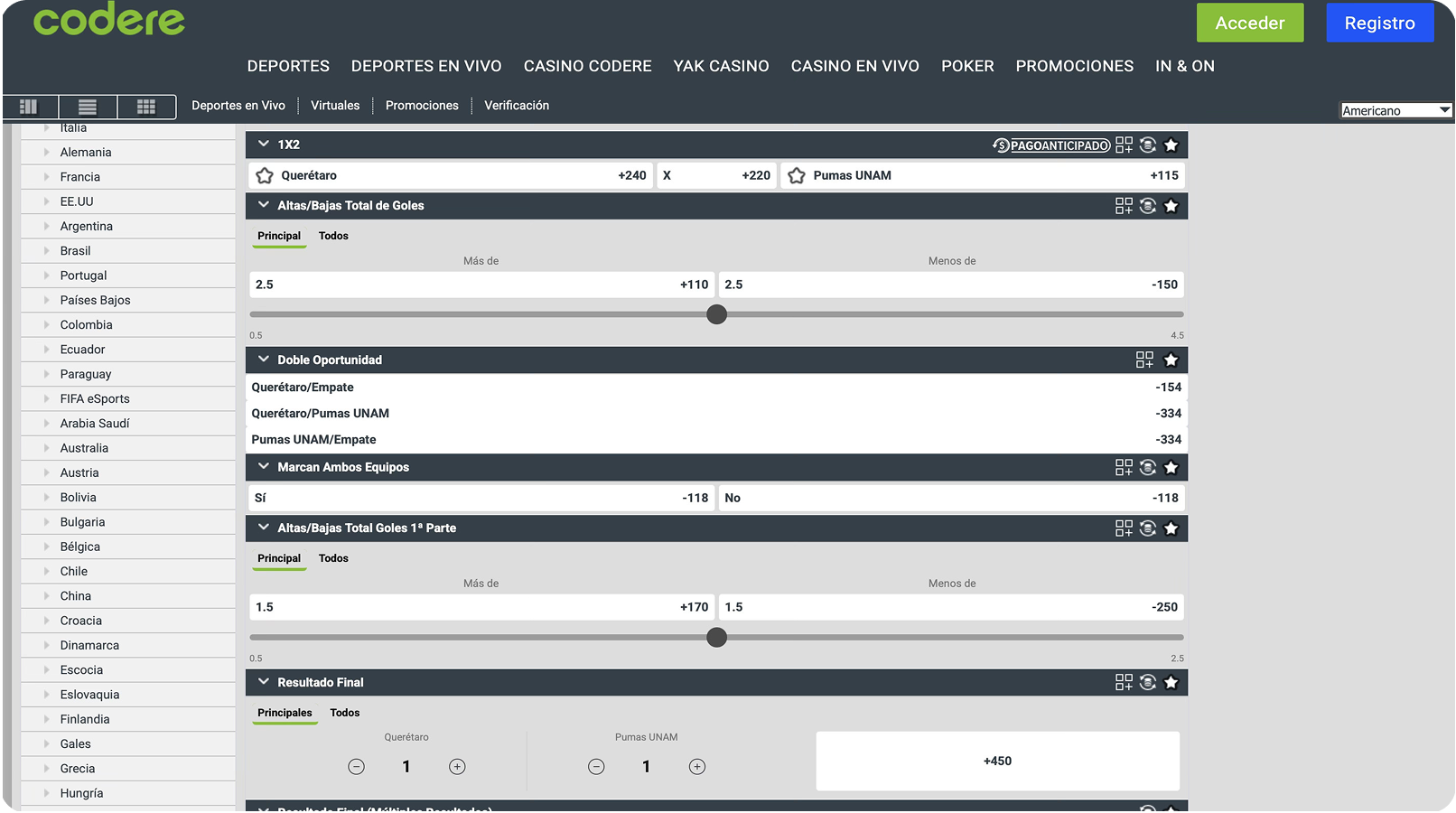1456x813 pixels.
Task: Go to CASINO CODERE
Action: coord(588,66)
